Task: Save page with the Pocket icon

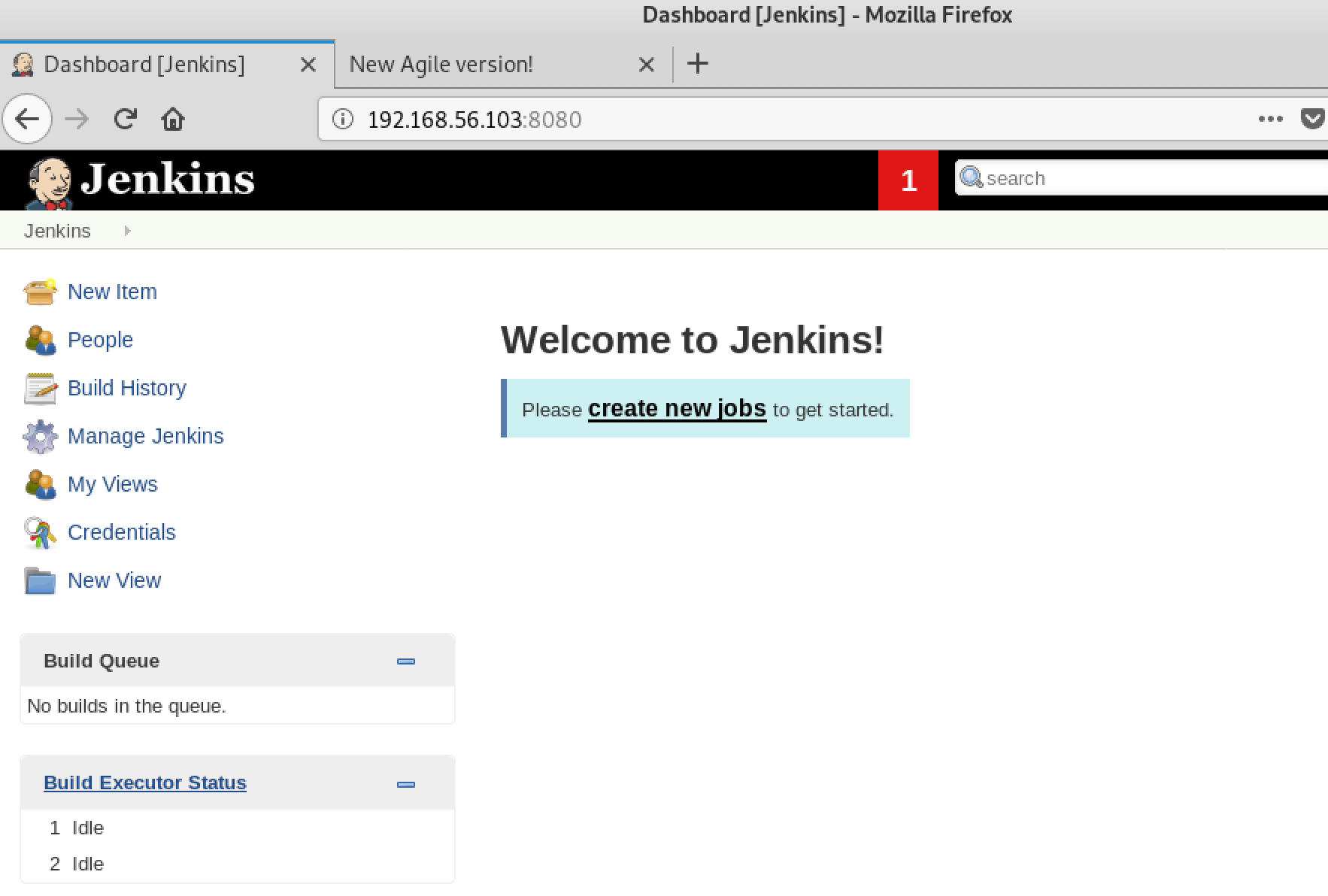Action: tap(1313, 119)
